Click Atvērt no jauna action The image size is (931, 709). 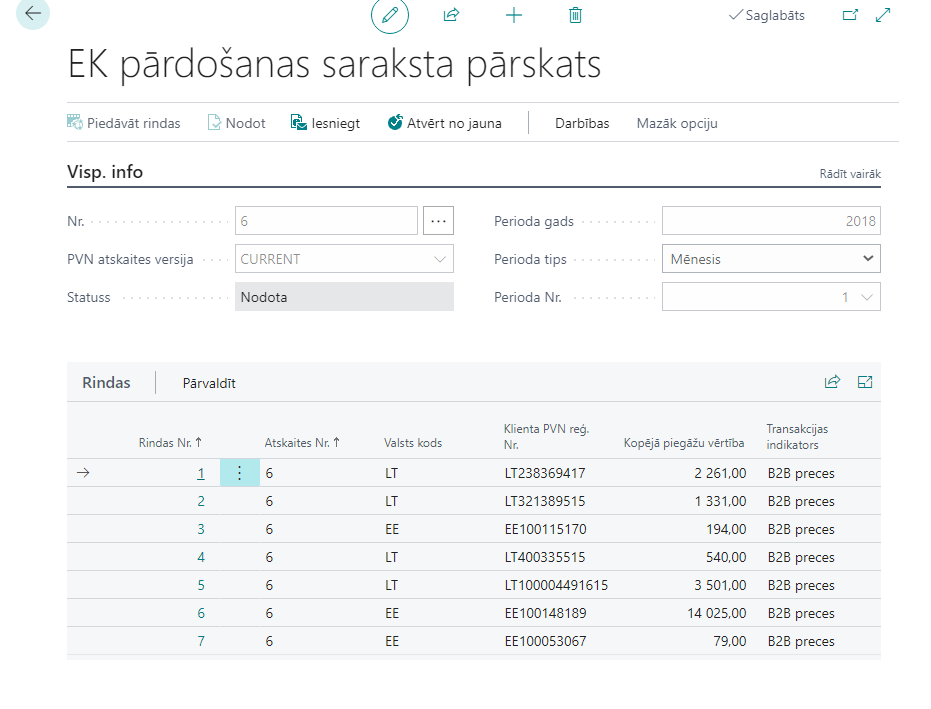445,123
